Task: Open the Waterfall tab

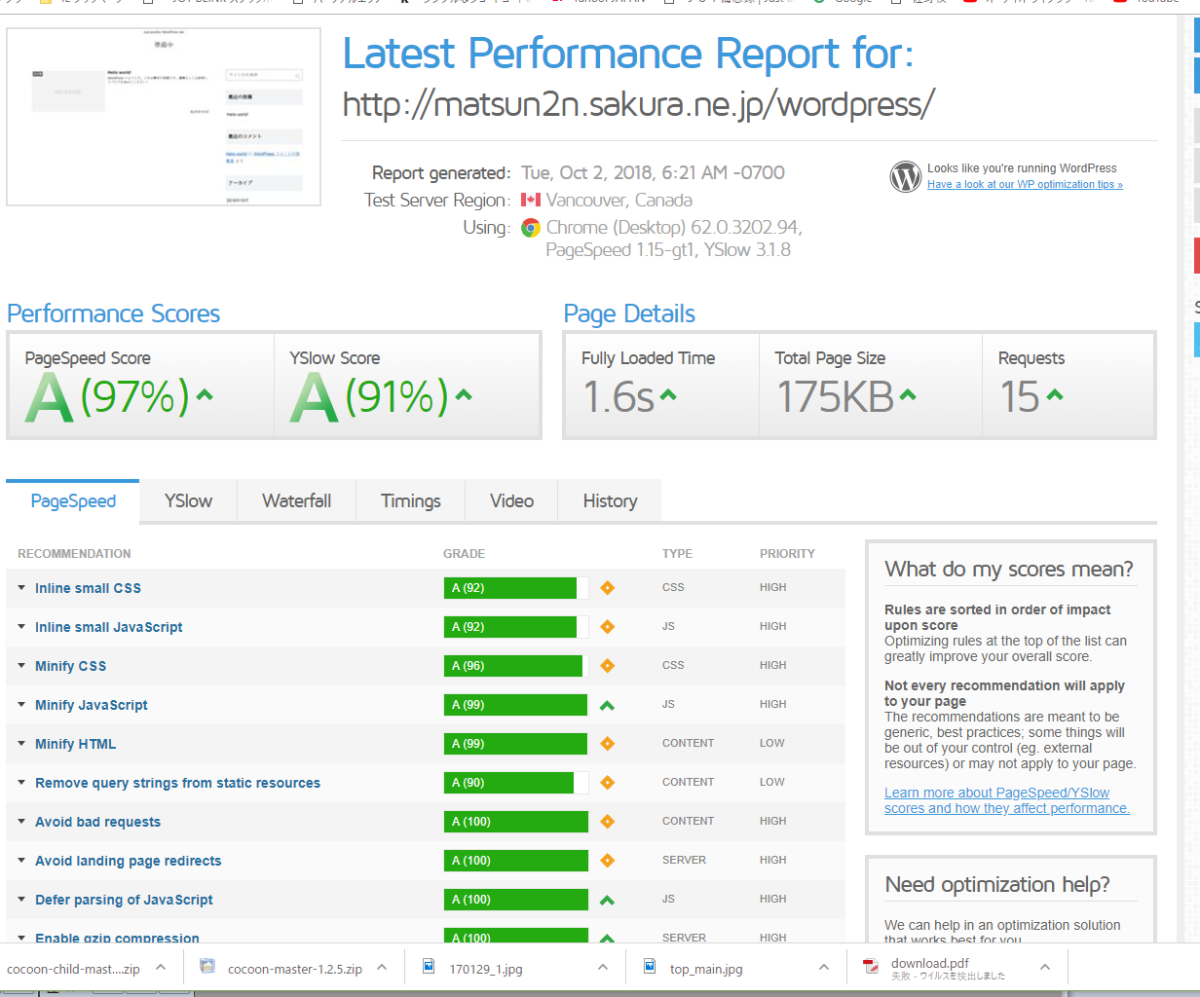Action: [x=296, y=501]
